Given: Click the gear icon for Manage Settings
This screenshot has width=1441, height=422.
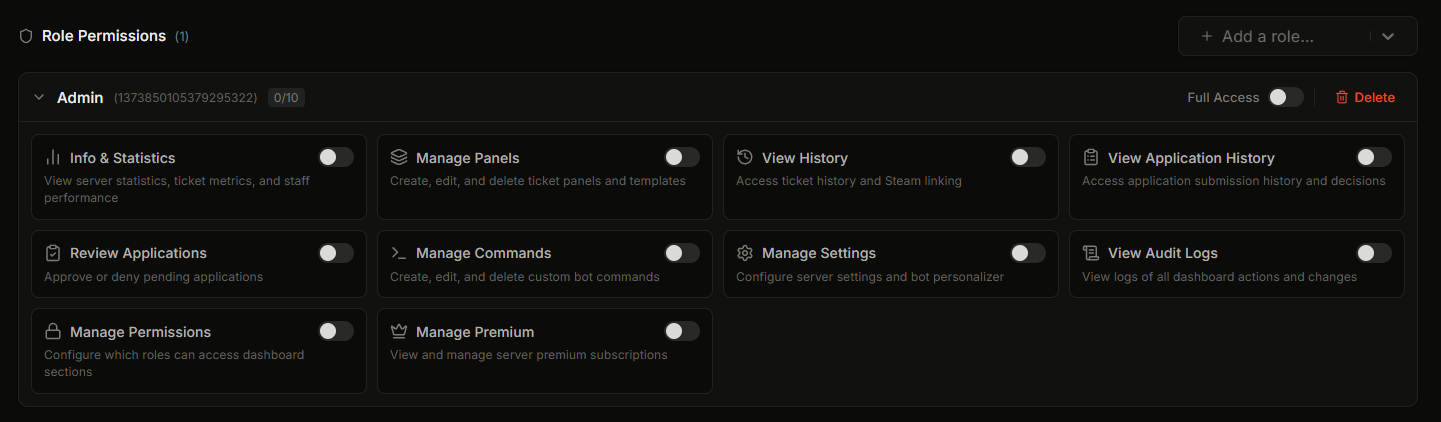Looking at the screenshot, I should 745,253.
